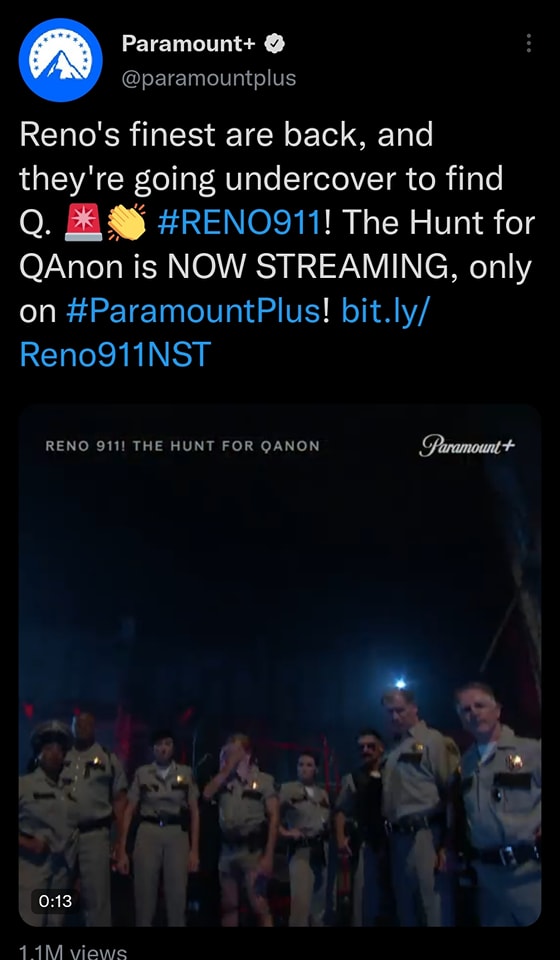560x960 pixels.
Task: Open the three-dot more options menu
Action: click(x=528, y=43)
